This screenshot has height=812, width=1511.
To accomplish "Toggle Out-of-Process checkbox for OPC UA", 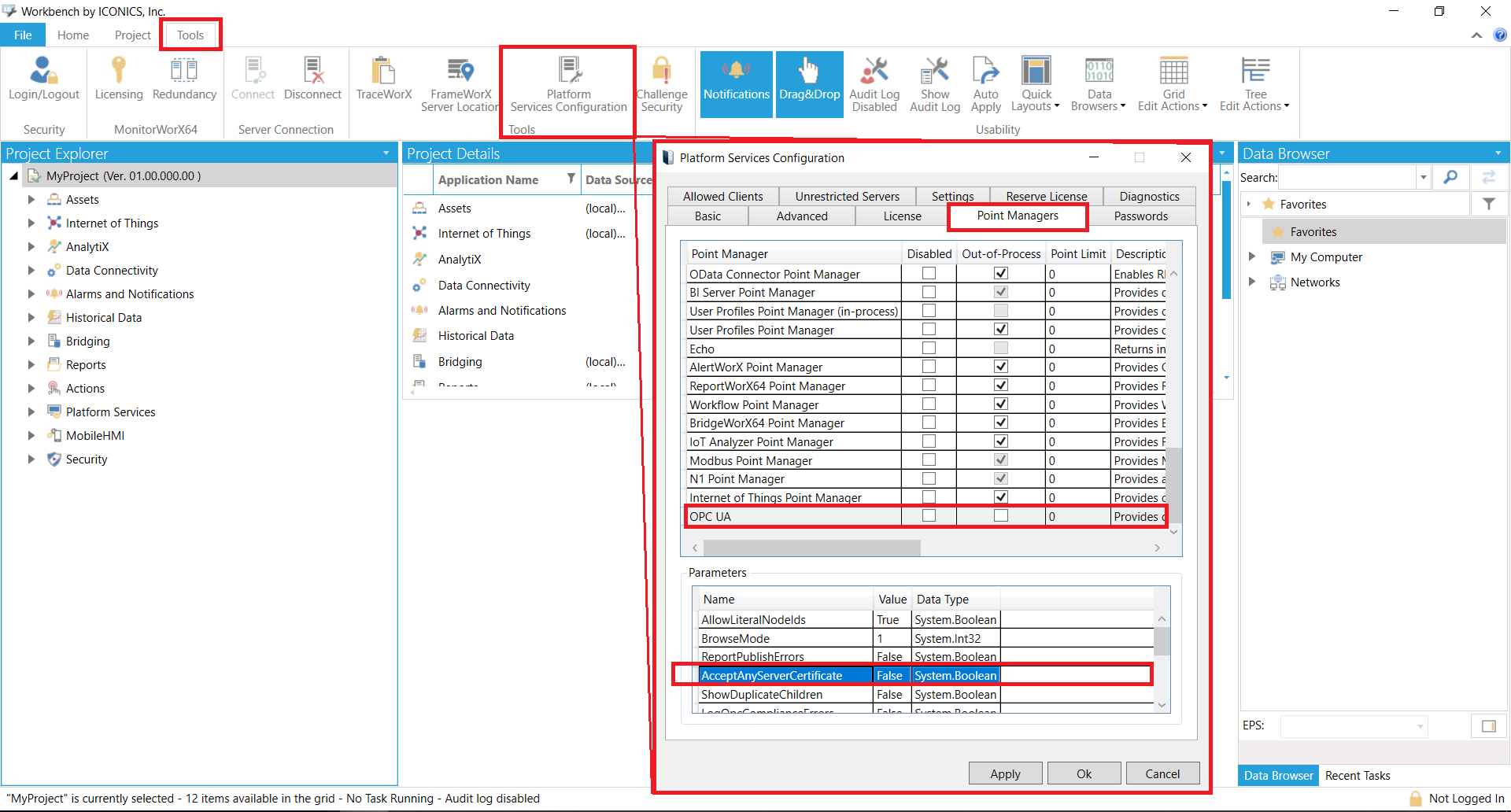I will (1001, 515).
